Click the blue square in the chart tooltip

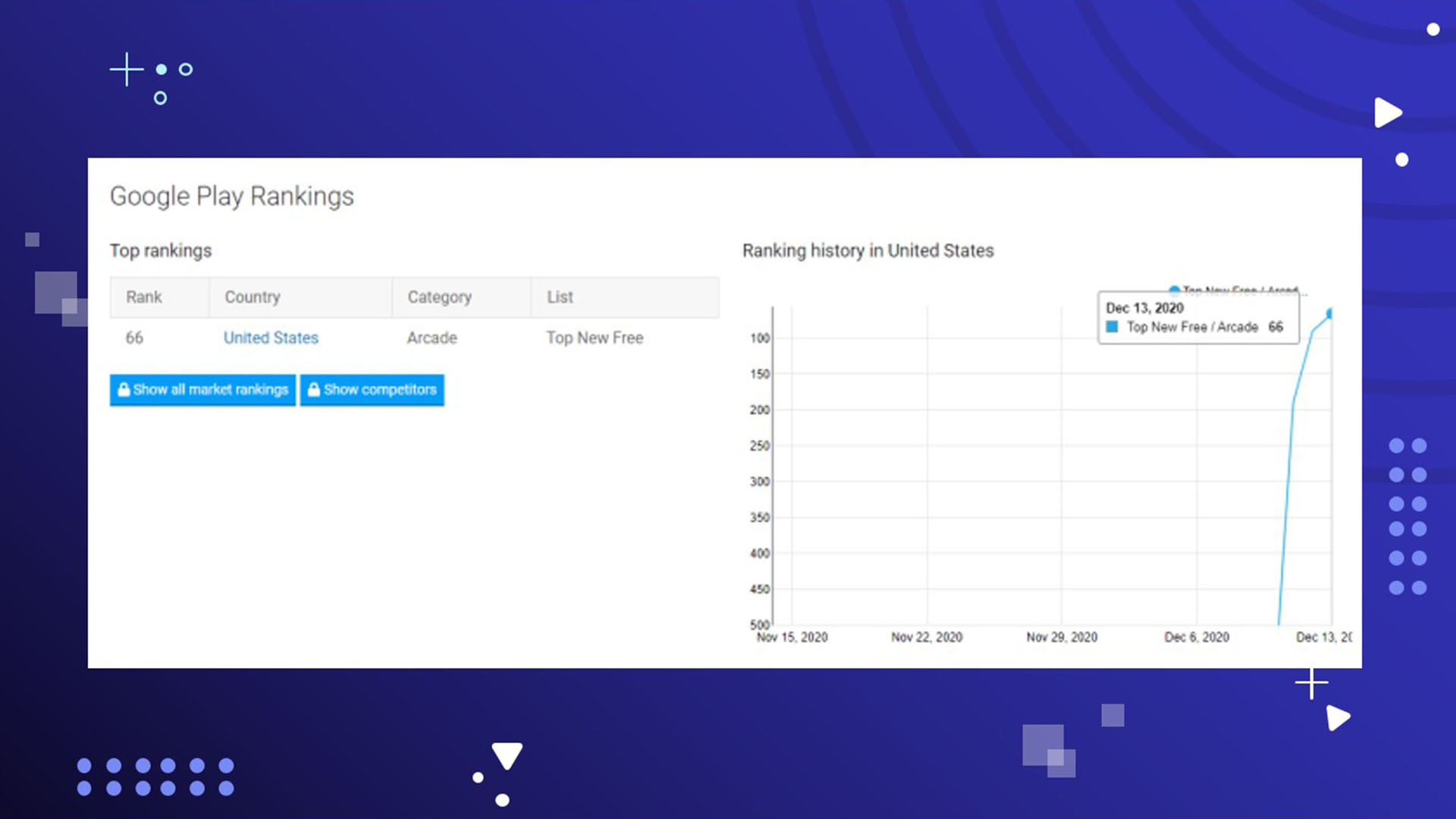(1112, 327)
